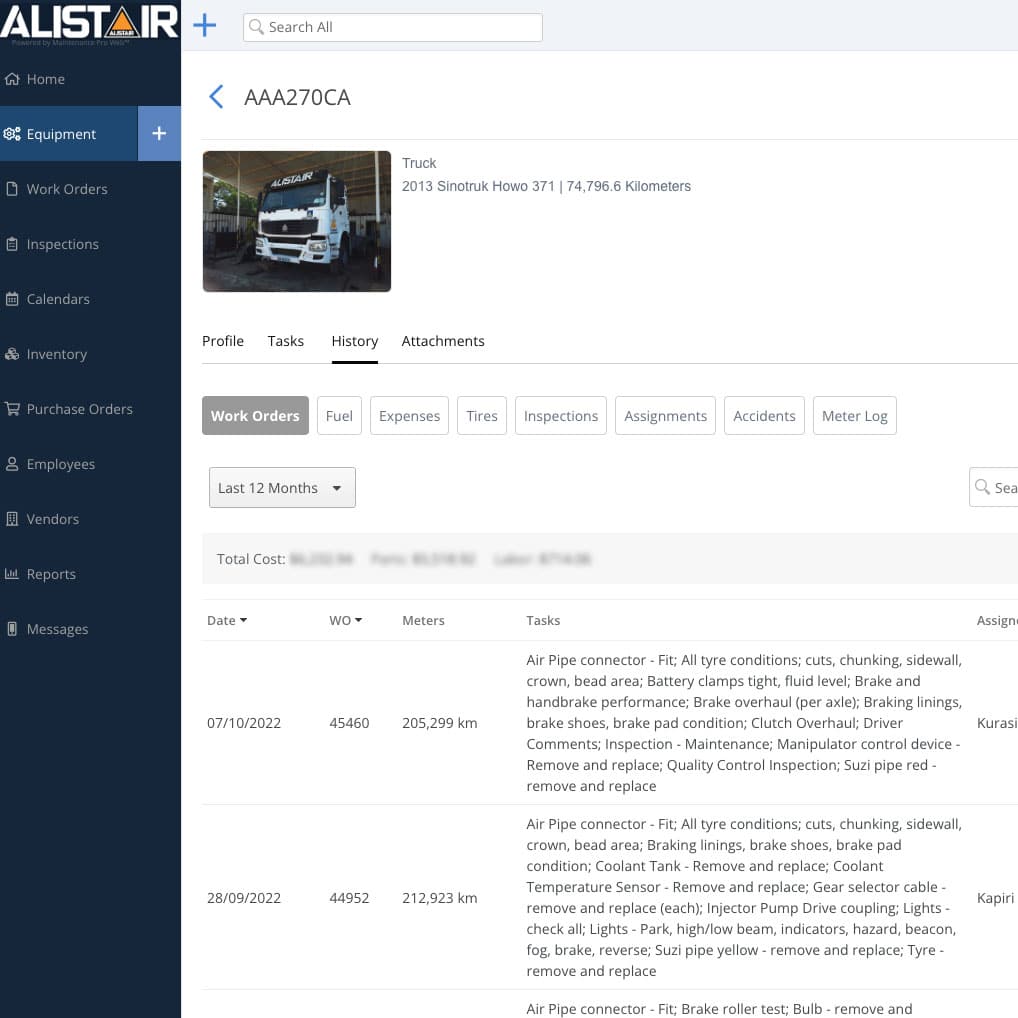Switch to the Profile tab
The height and width of the screenshot is (1018, 1018).
coord(223,341)
